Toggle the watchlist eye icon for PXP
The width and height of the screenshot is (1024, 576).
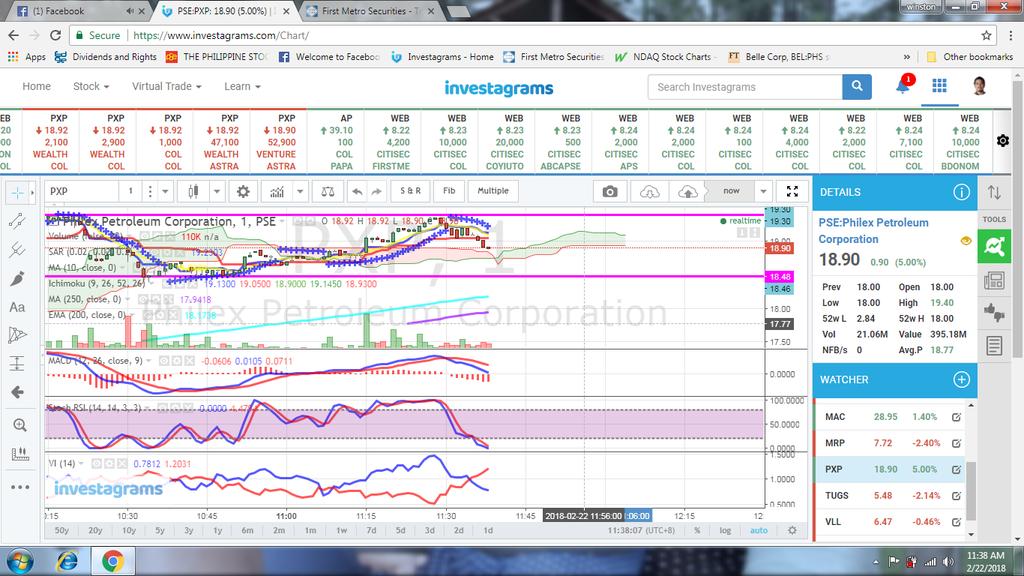tap(966, 241)
